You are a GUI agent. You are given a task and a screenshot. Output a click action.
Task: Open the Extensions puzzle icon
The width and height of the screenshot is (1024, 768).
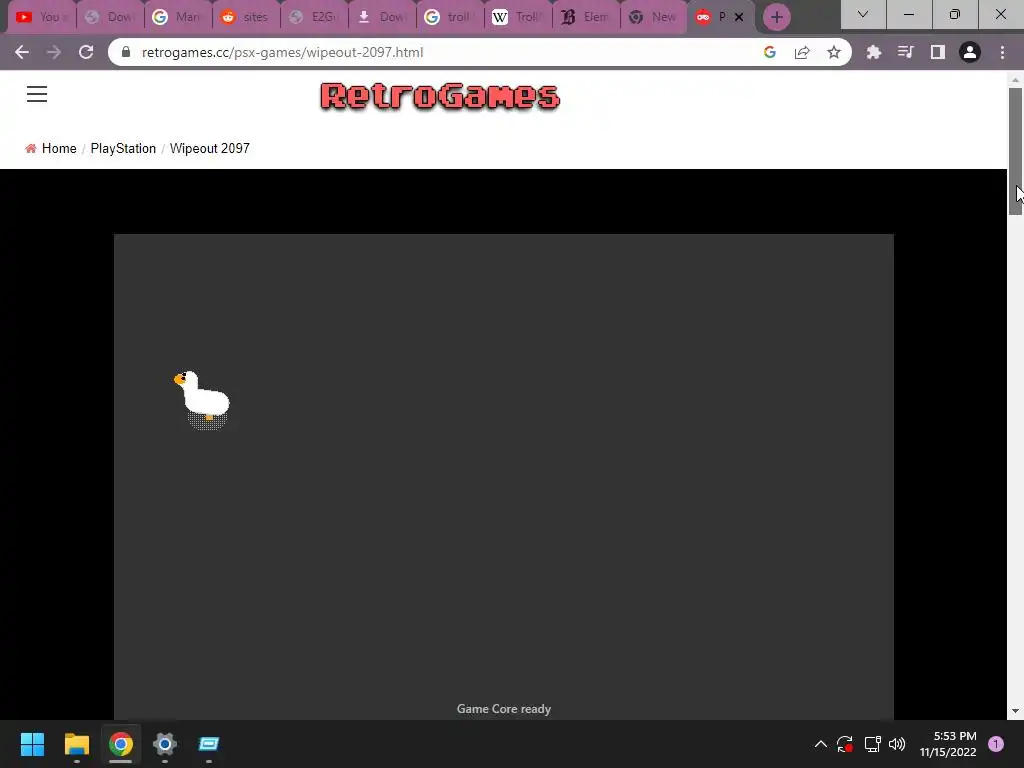pyautogui.click(x=874, y=52)
